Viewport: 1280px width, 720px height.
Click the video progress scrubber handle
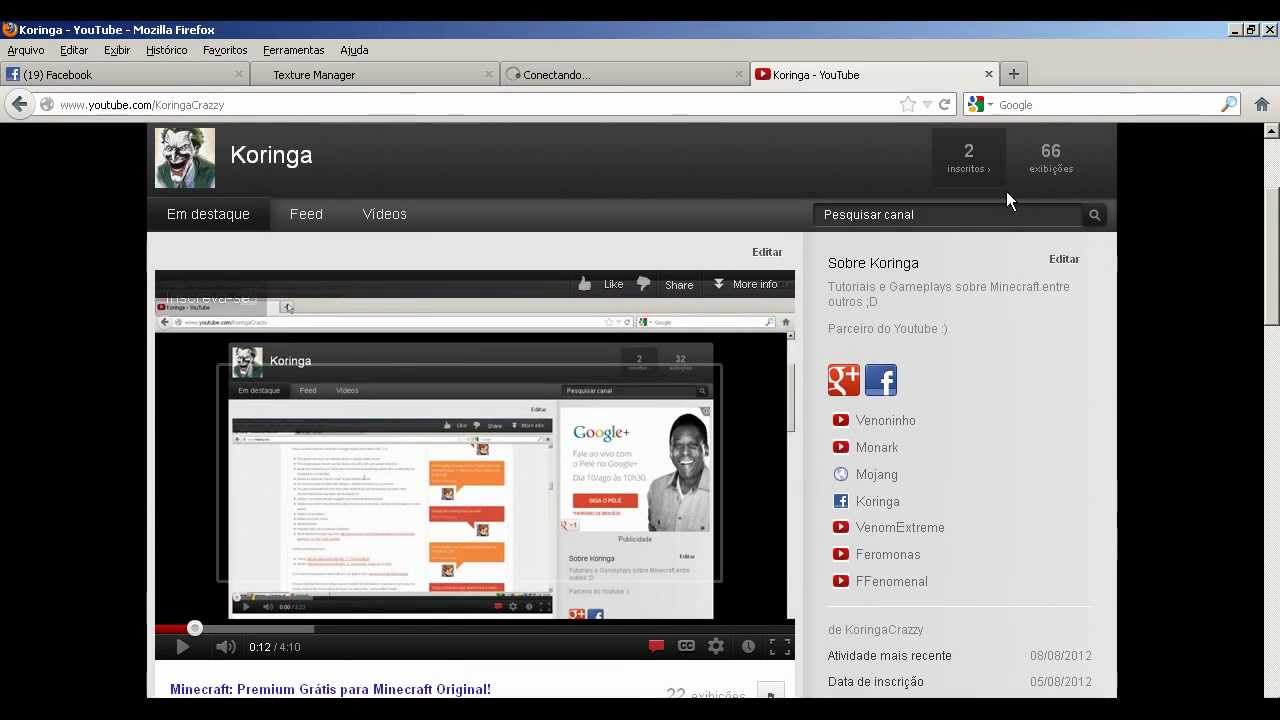tap(195, 628)
